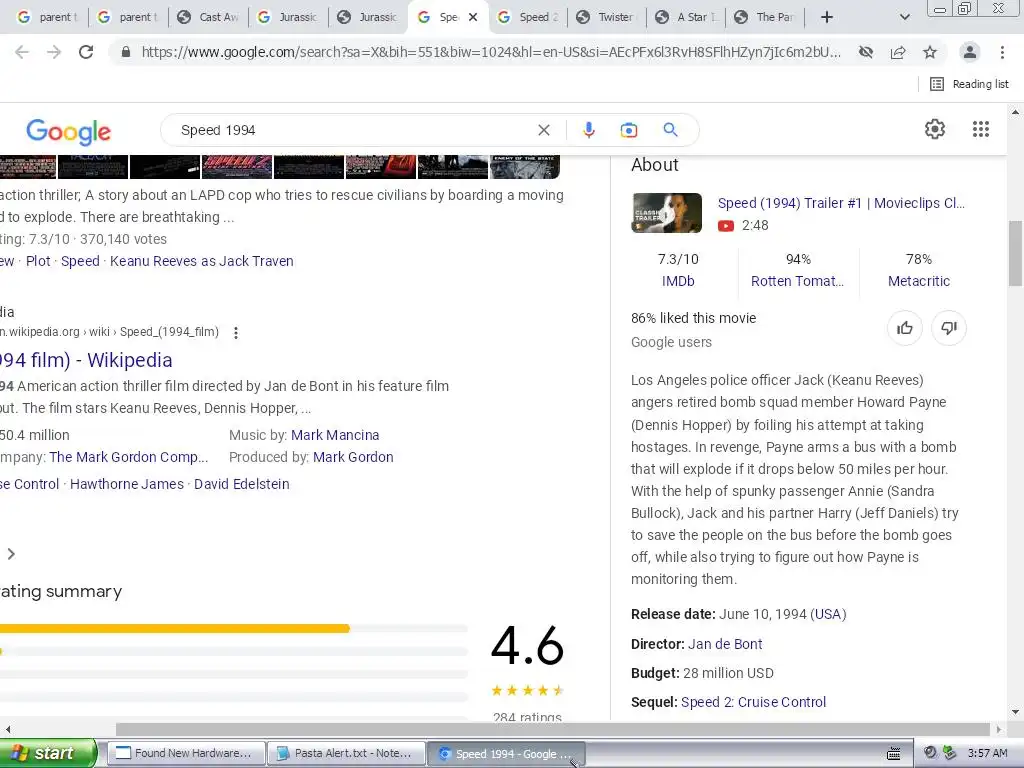Open on-screen keyboard tray icon
1024x768 pixels.
[x=893, y=753]
